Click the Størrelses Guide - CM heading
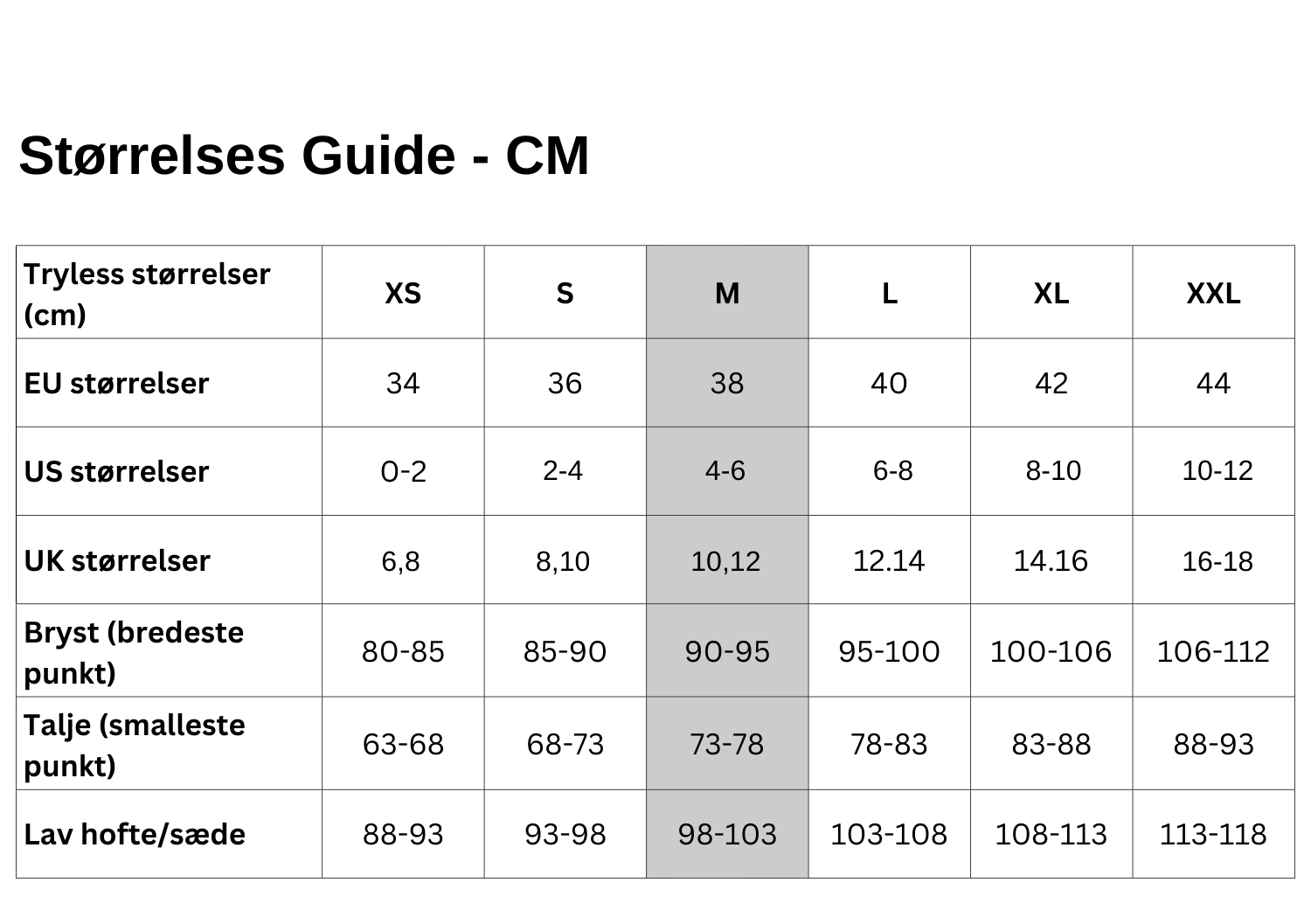The width and height of the screenshot is (1311, 924). (304, 156)
